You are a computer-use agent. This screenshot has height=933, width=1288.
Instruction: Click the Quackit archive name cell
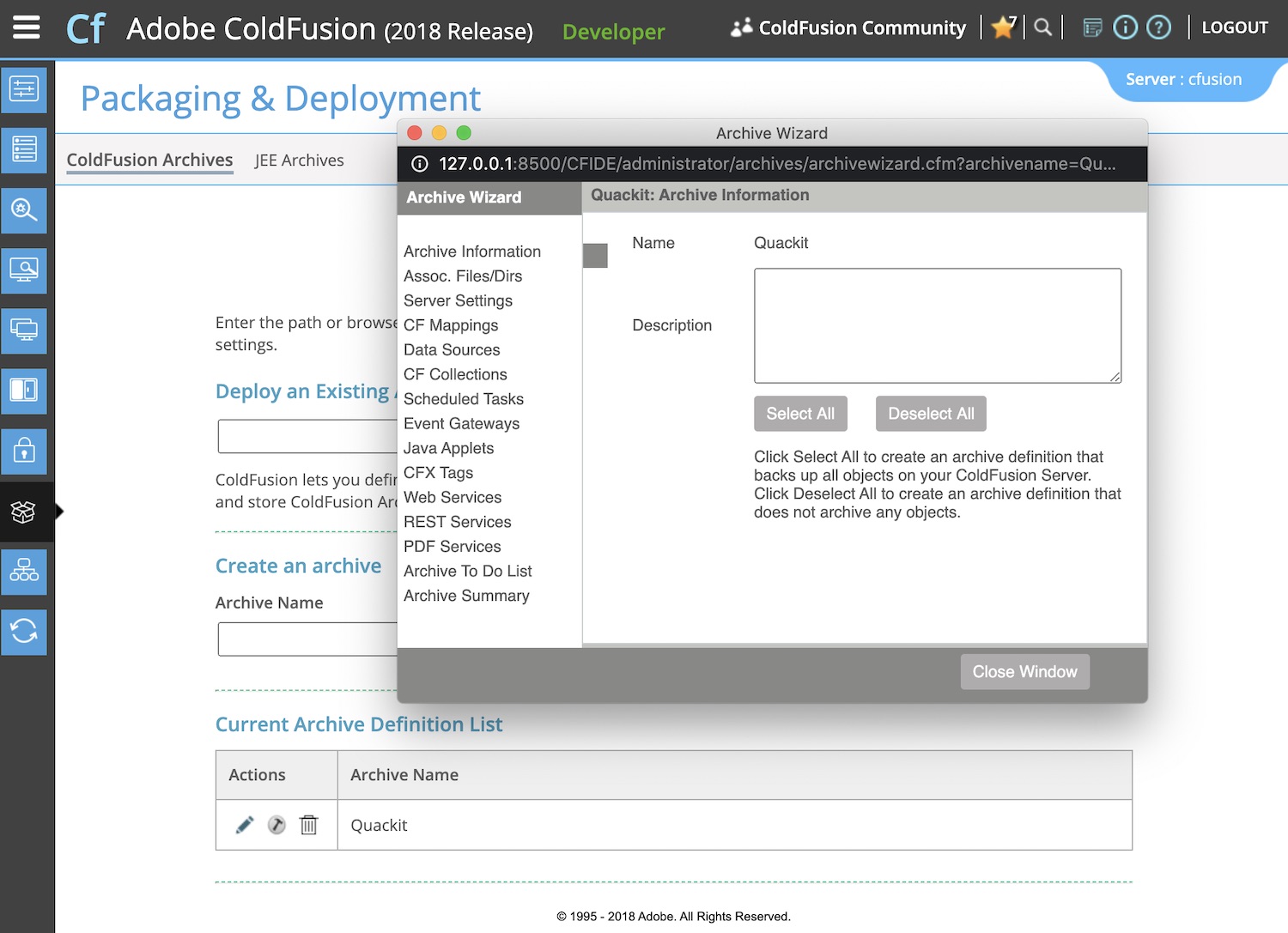point(735,825)
